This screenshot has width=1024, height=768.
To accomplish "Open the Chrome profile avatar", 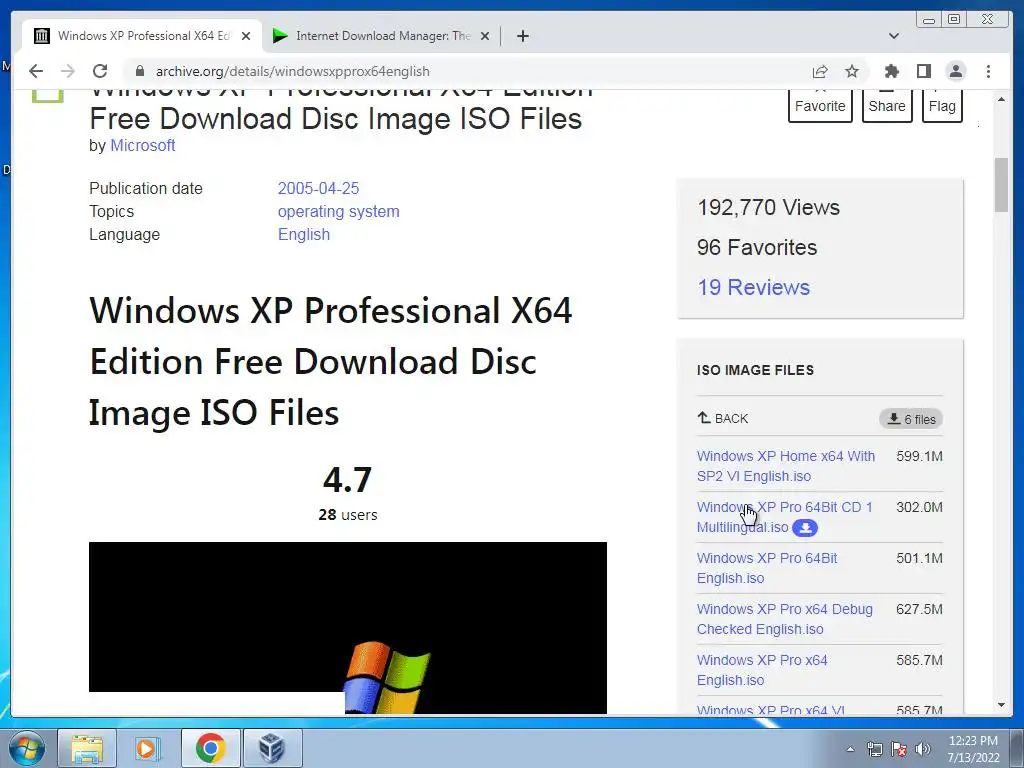I will click(x=955, y=71).
